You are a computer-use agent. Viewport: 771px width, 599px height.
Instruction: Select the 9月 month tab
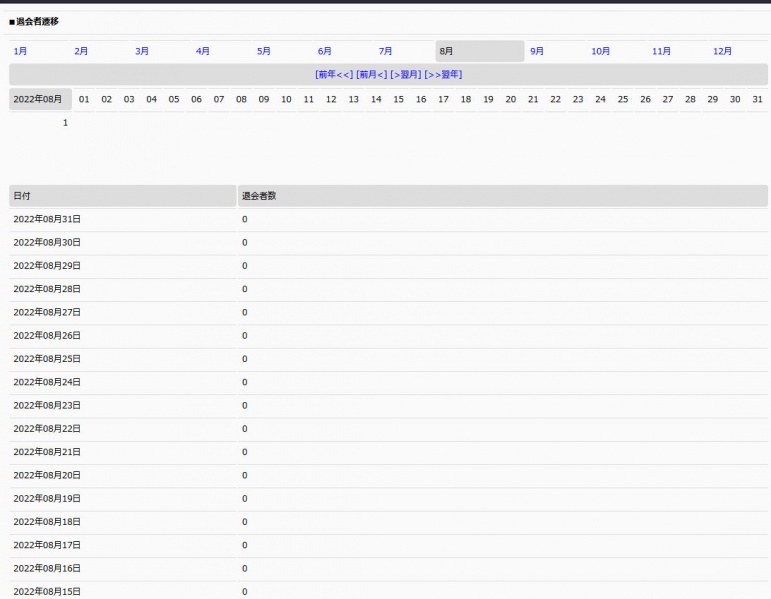coord(537,51)
